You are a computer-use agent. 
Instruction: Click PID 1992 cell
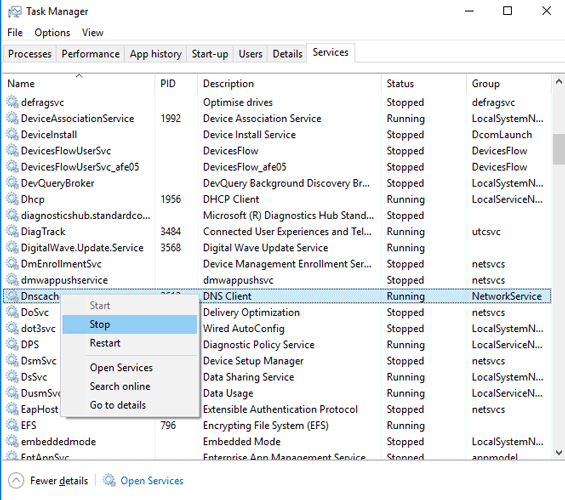pyautogui.click(x=170, y=119)
